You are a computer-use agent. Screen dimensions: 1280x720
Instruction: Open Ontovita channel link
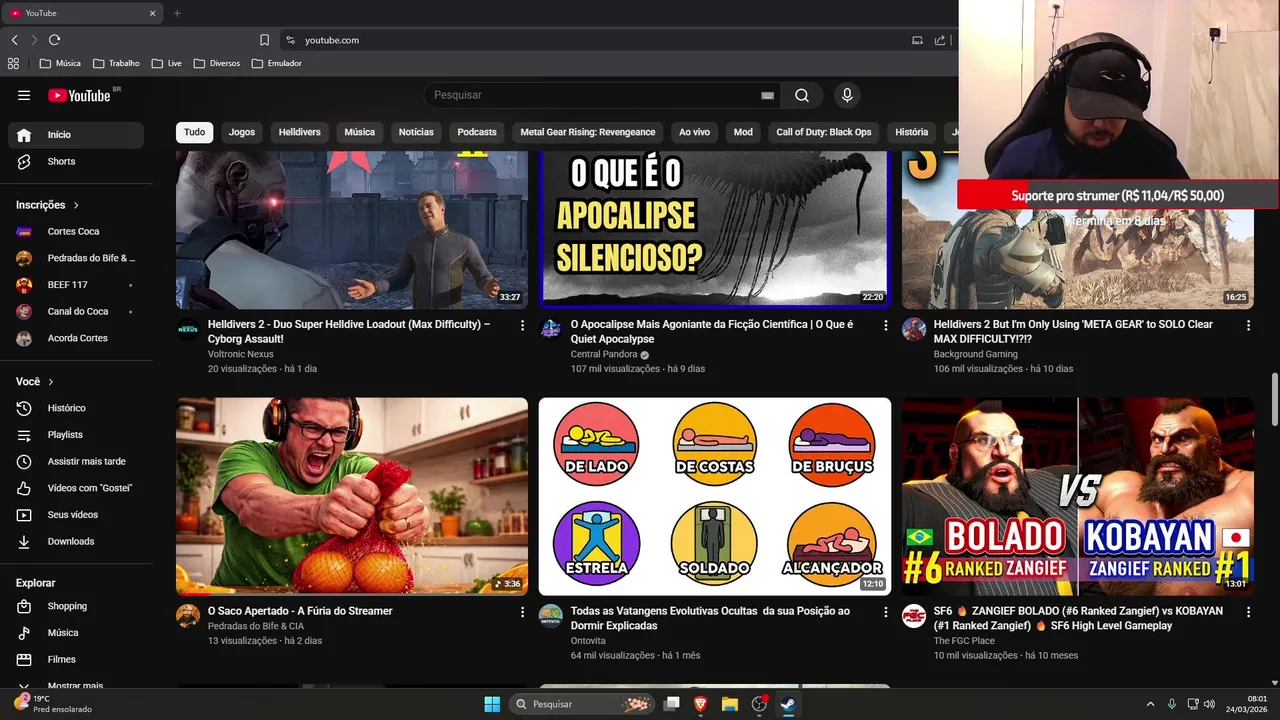[x=588, y=641]
